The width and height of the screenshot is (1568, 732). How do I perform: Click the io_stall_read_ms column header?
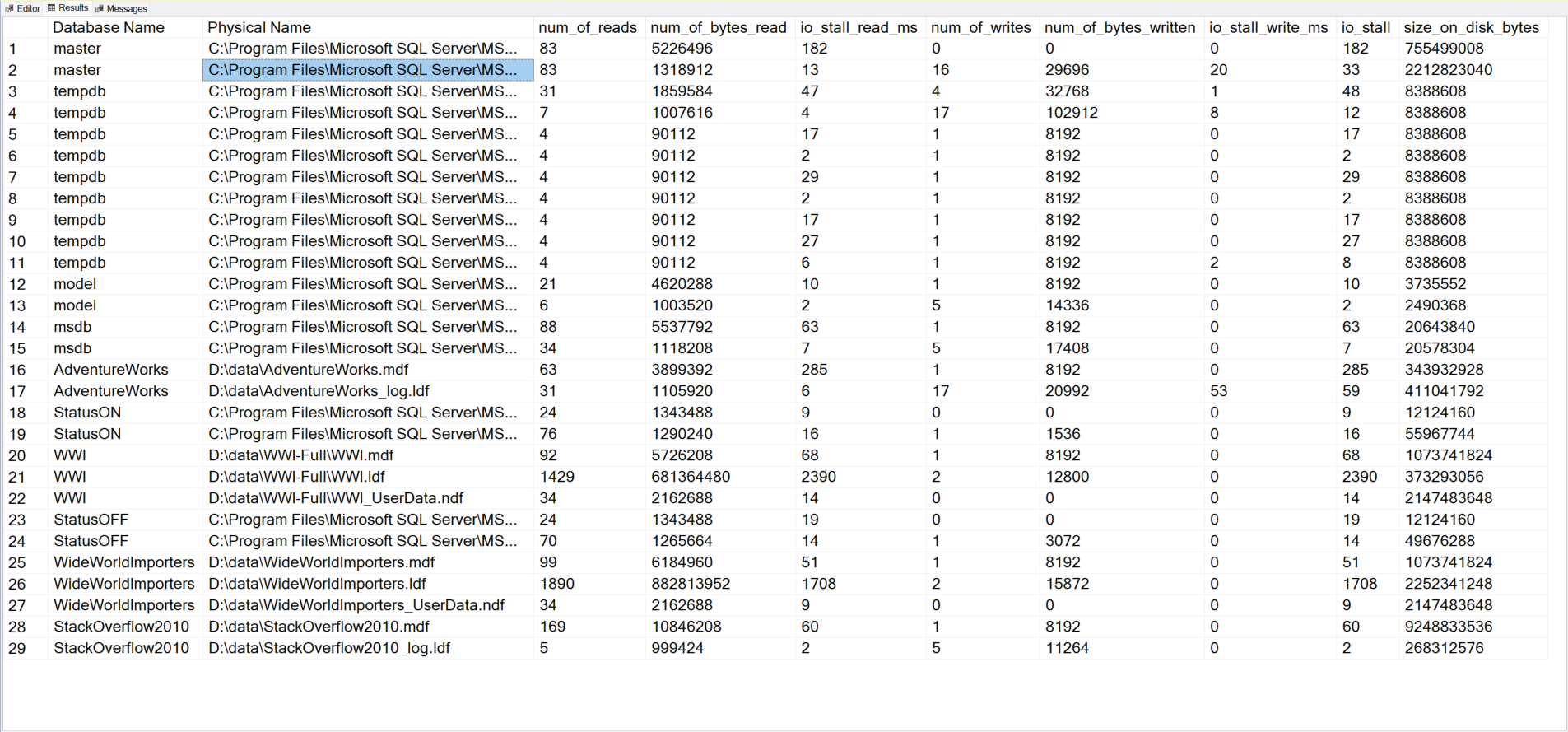pyautogui.click(x=858, y=27)
